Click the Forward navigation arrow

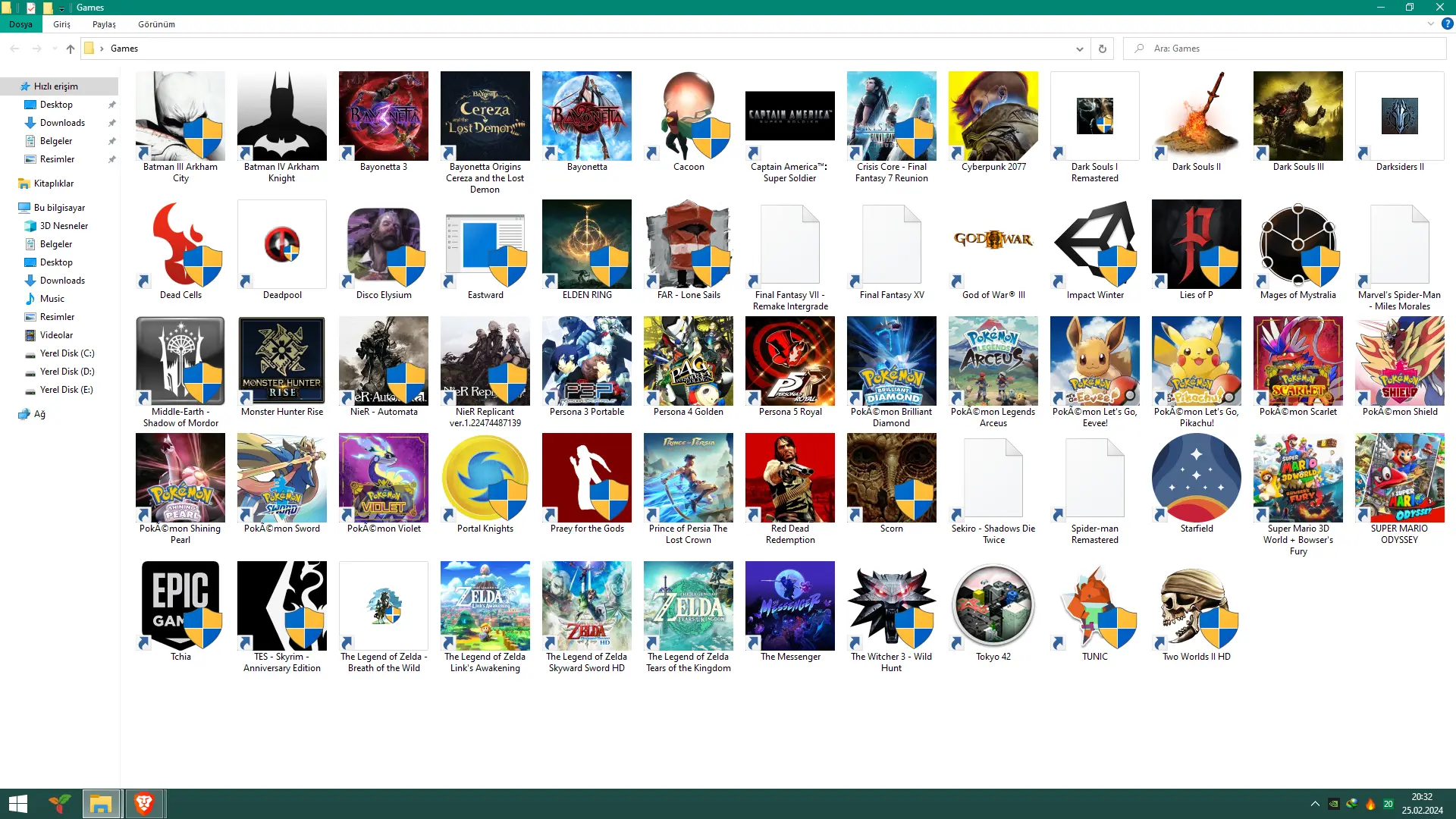[36, 49]
